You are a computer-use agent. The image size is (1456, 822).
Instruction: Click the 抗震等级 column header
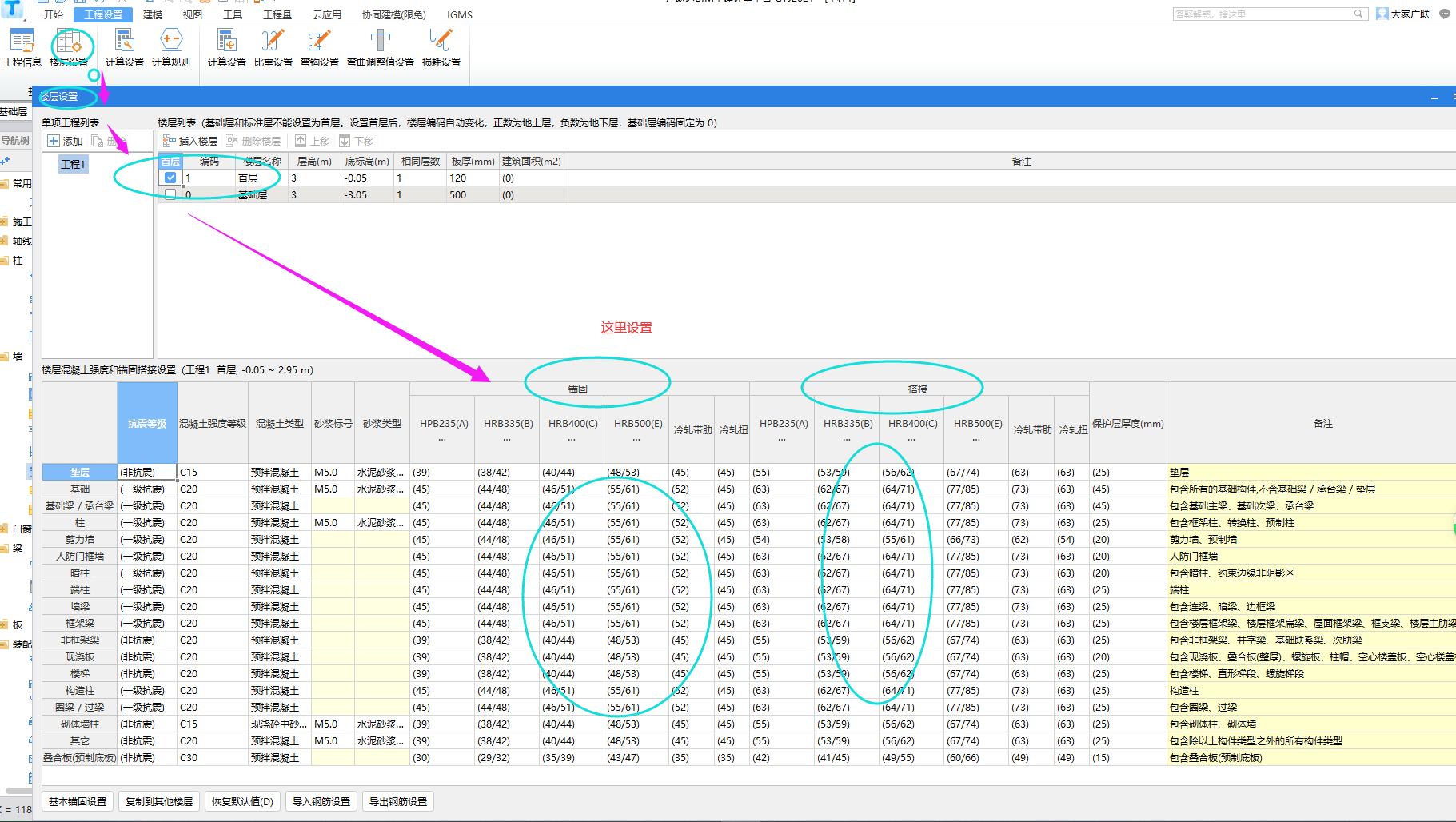[147, 423]
